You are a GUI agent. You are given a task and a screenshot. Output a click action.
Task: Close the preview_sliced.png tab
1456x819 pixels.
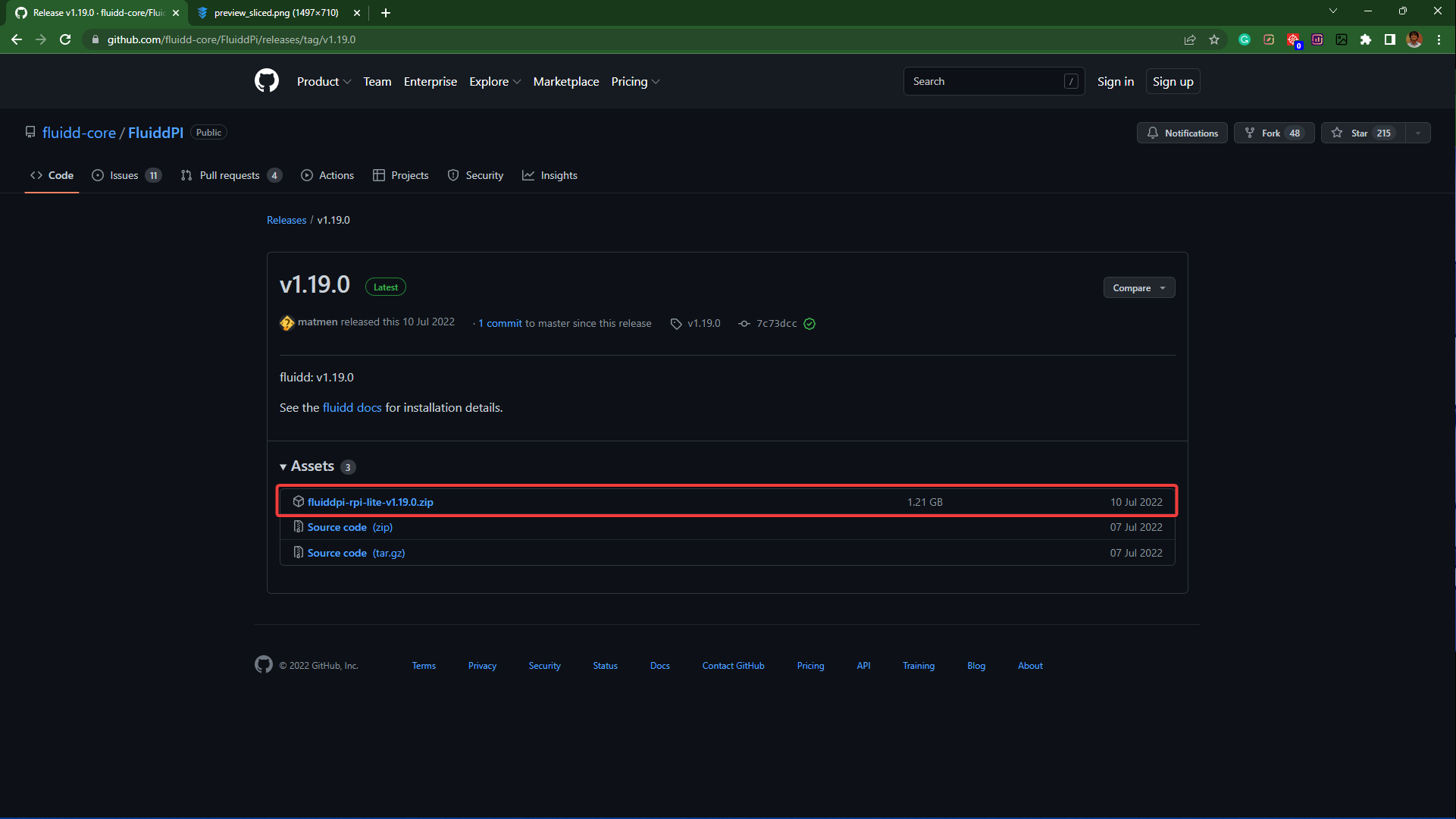[357, 13]
